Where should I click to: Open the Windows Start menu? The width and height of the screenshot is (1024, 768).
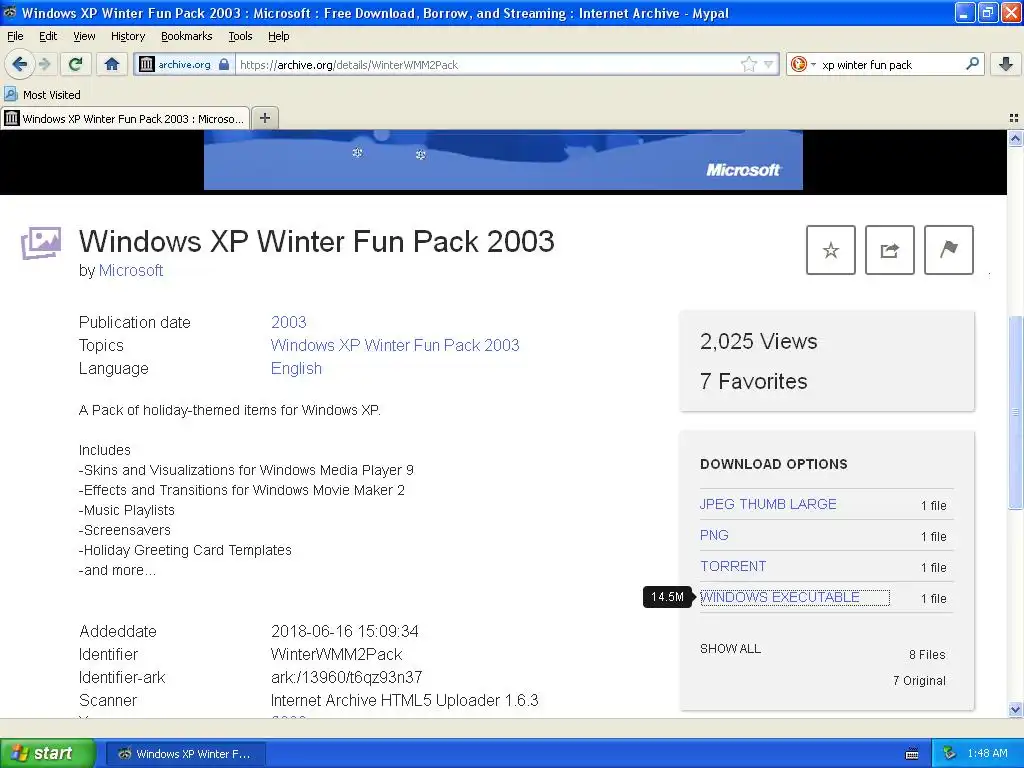(x=47, y=753)
